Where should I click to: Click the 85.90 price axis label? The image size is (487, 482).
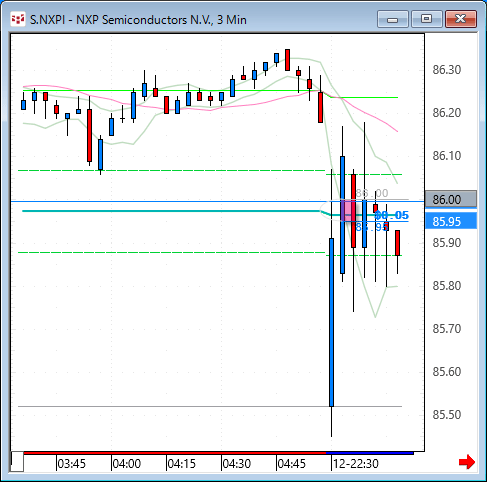click(x=447, y=243)
